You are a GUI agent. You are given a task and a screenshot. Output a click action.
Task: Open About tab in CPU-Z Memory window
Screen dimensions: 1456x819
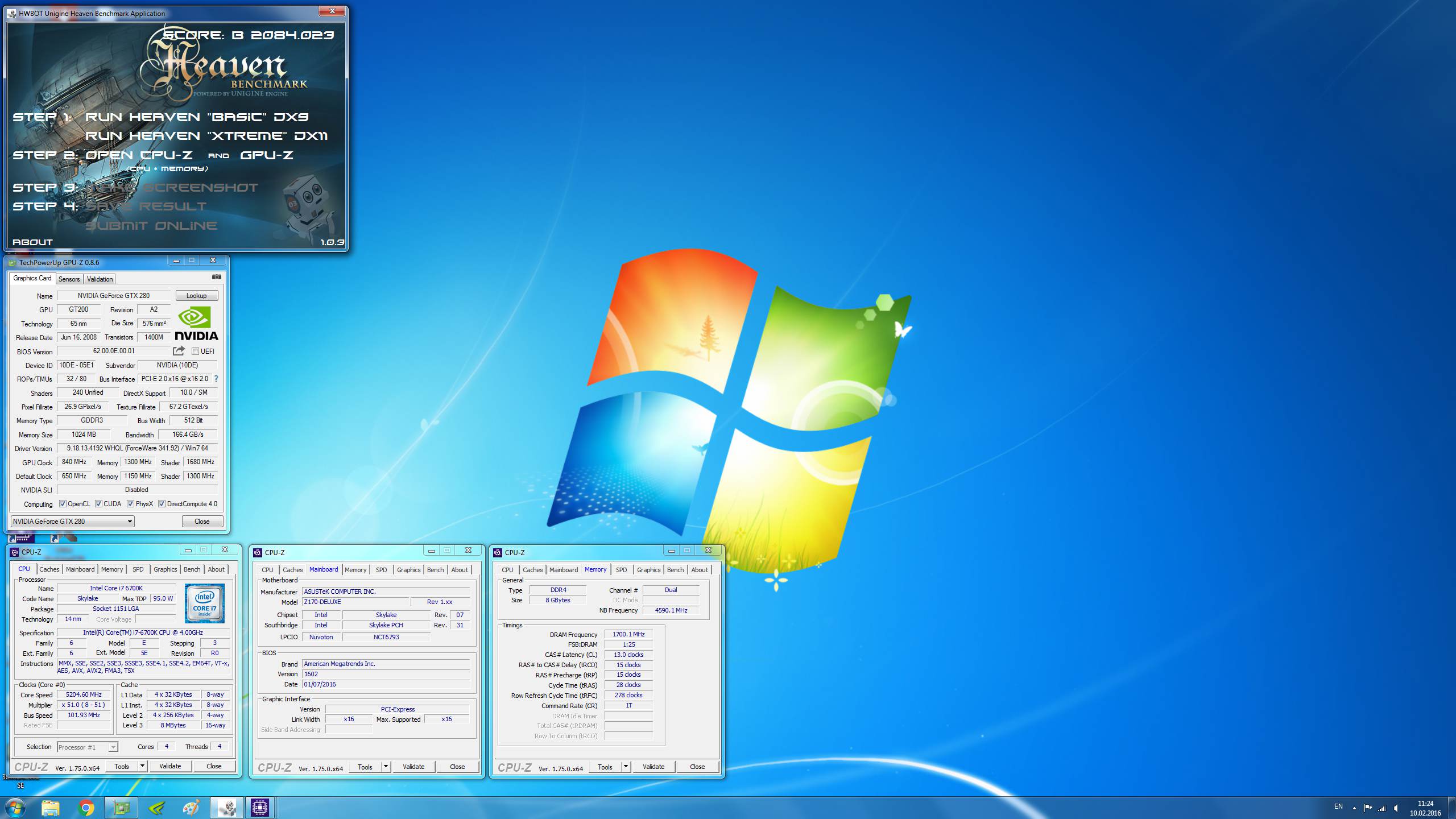click(x=700, y=570)
